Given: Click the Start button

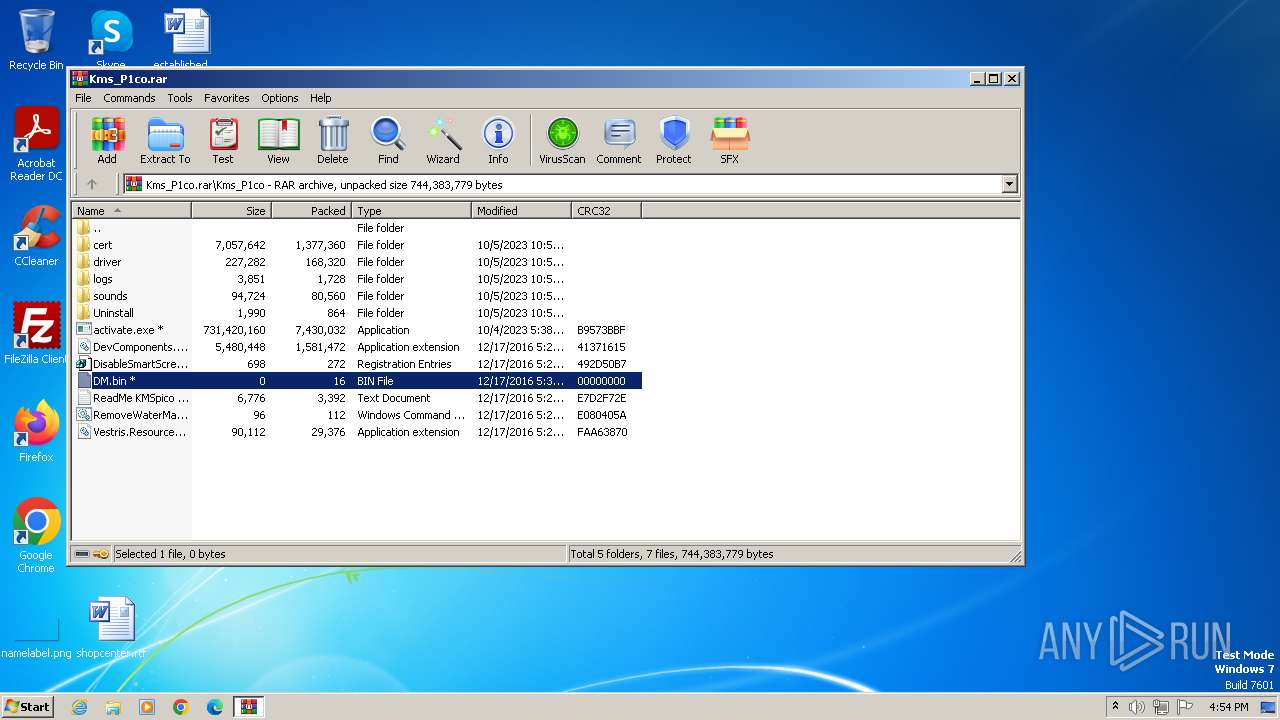Looking at the screenshot, I should point(28,707).
